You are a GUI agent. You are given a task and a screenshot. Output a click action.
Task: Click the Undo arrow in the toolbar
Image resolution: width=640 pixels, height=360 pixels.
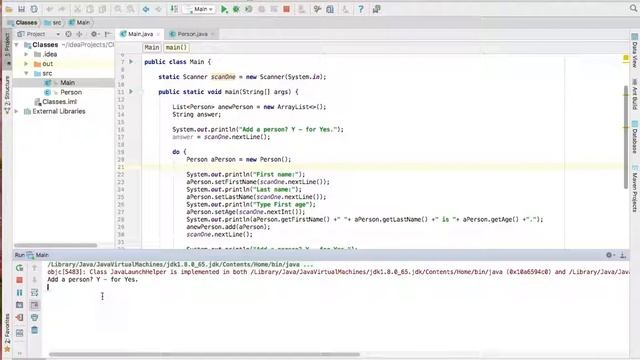click(49, 9)
